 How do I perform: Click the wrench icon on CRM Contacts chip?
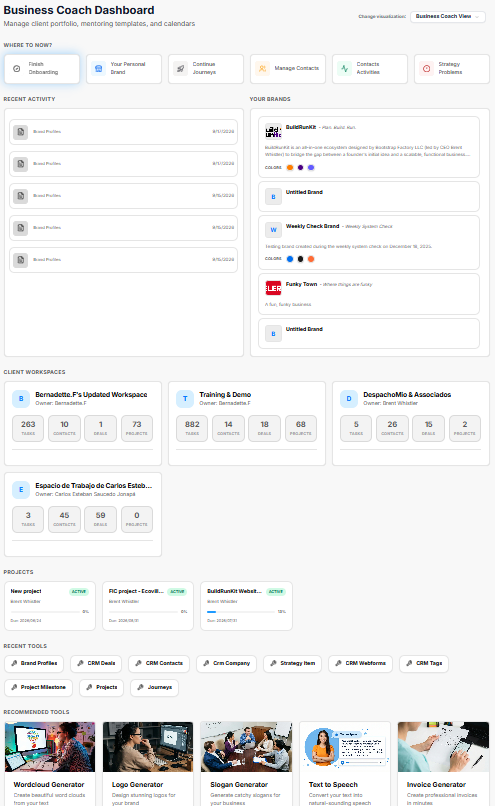139,663
